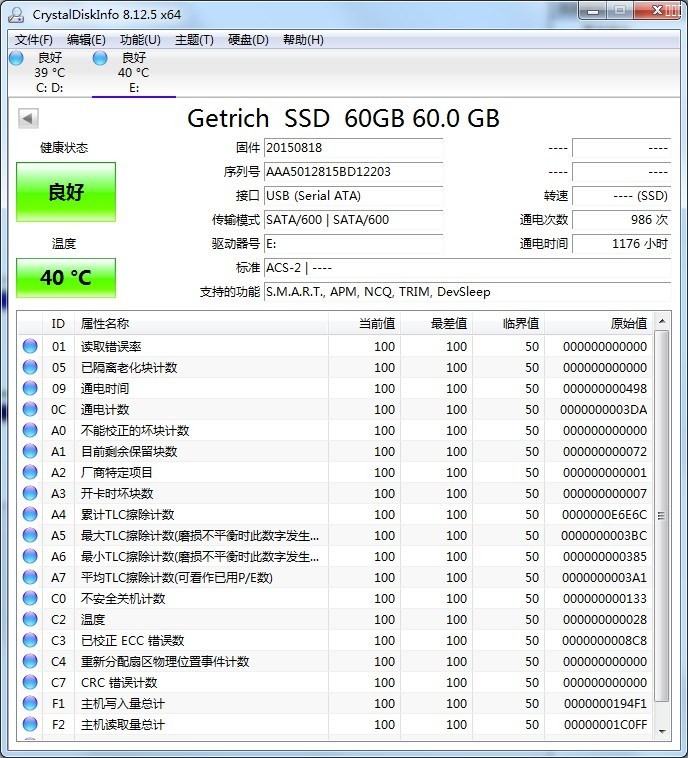Click the status icon for A4 累计TLC擦除计数
The width and height of the screenshot is (688, 758).
pyautogui.click(x=30, y=514)
